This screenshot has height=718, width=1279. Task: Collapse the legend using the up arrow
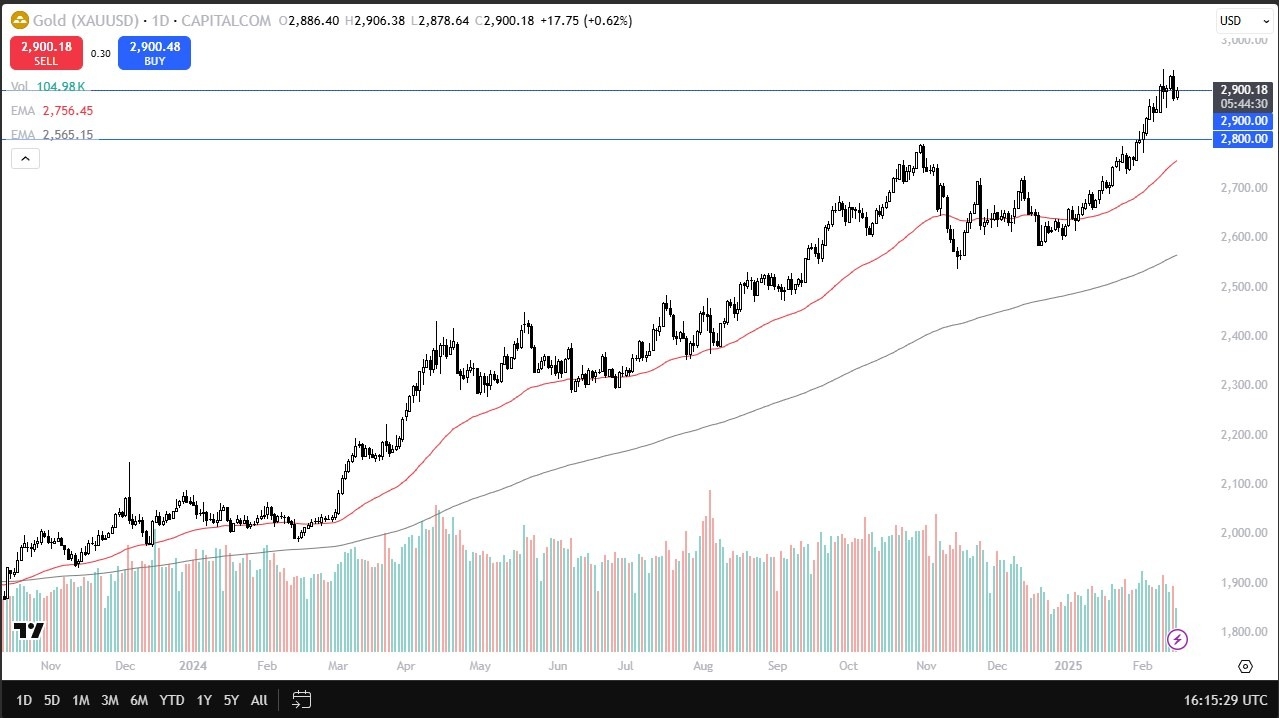tap(24, 158)
